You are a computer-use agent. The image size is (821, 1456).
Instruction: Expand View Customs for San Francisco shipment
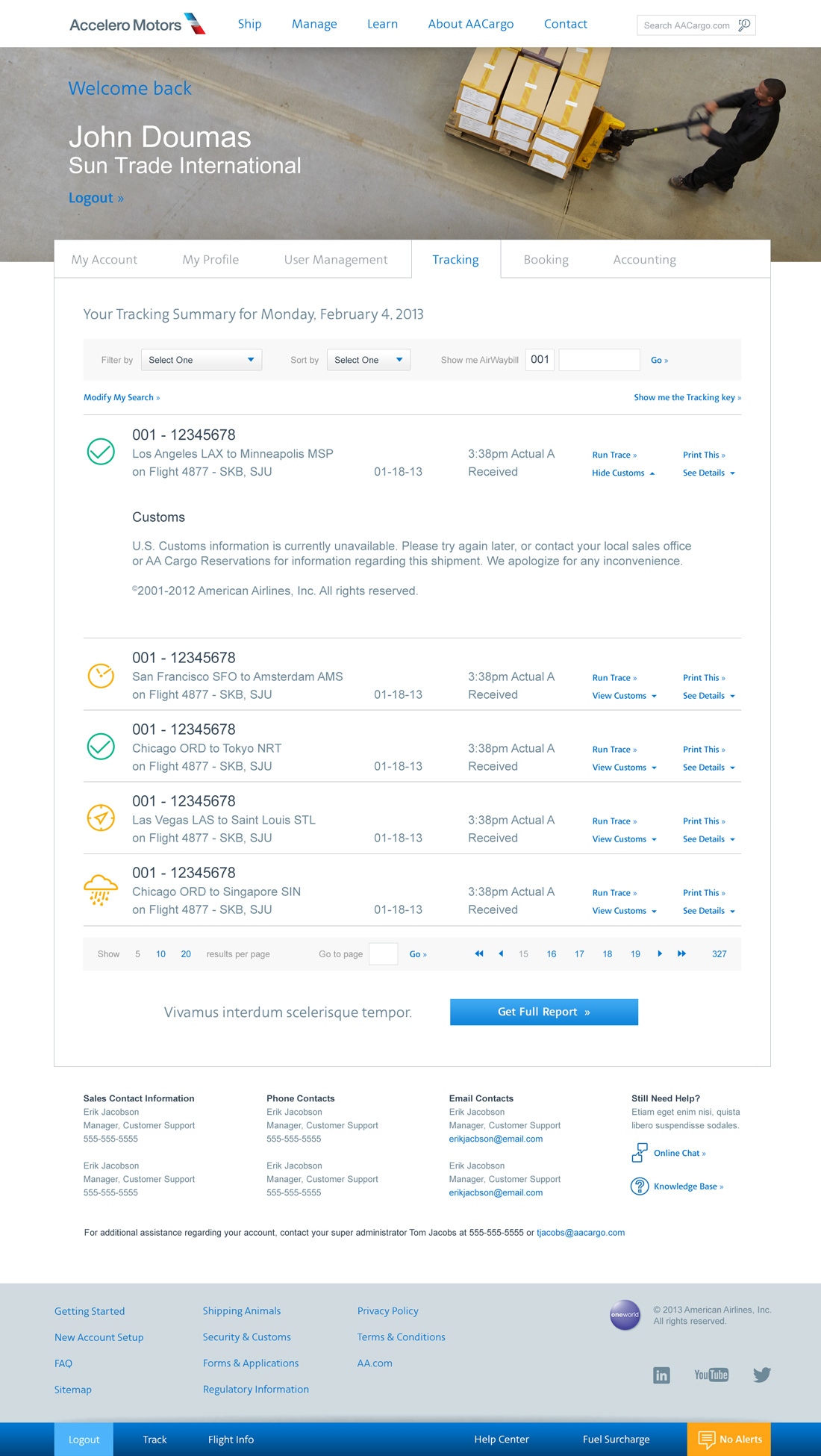624,696
